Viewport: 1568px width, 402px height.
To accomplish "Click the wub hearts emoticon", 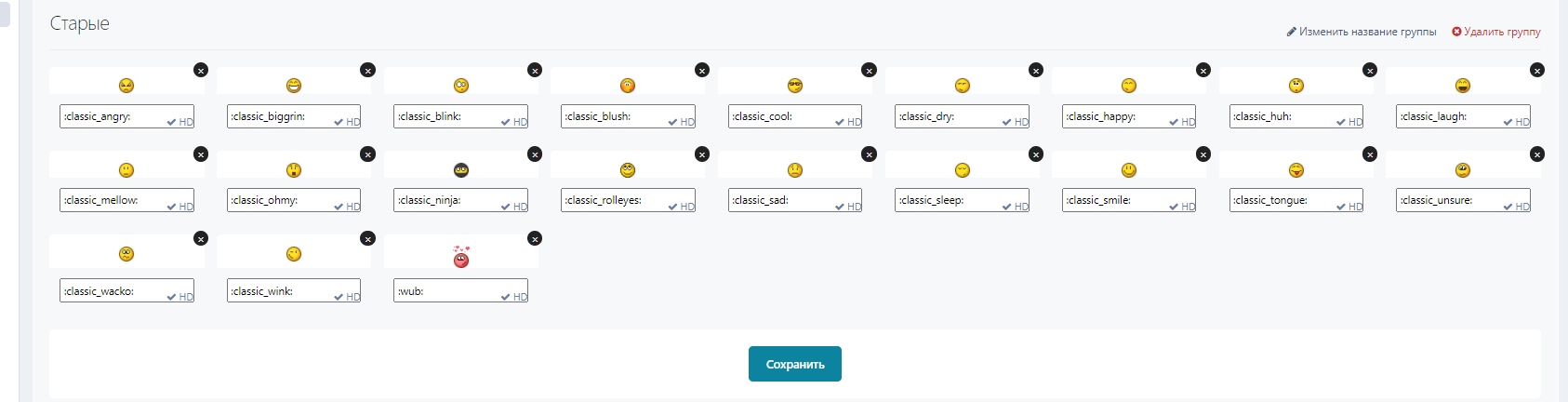I will point(461,257).
